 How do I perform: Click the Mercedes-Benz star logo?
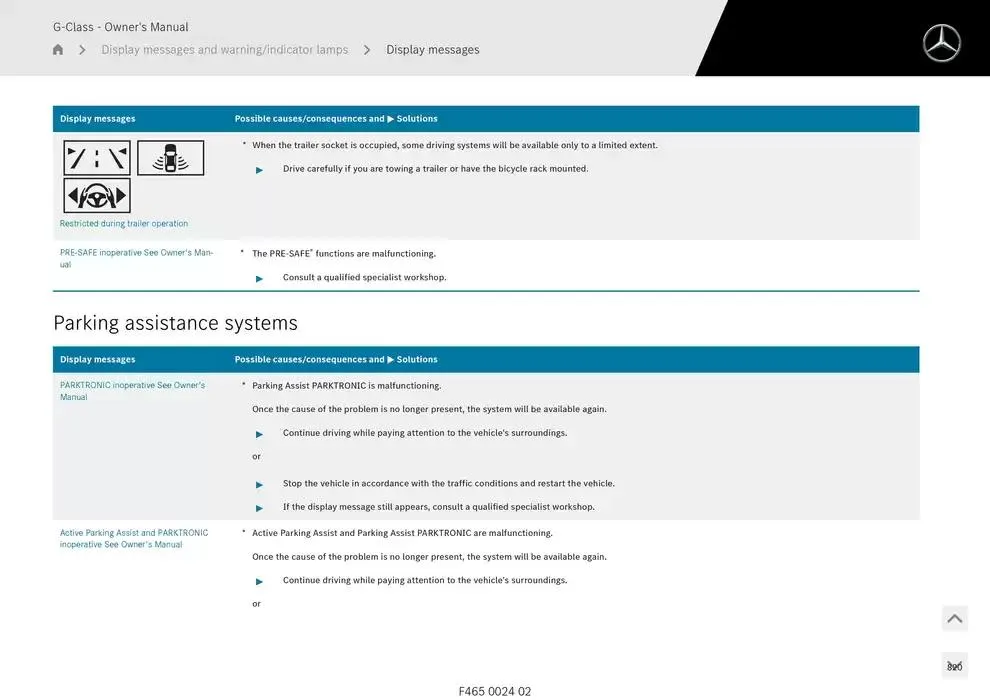(941, 43)
